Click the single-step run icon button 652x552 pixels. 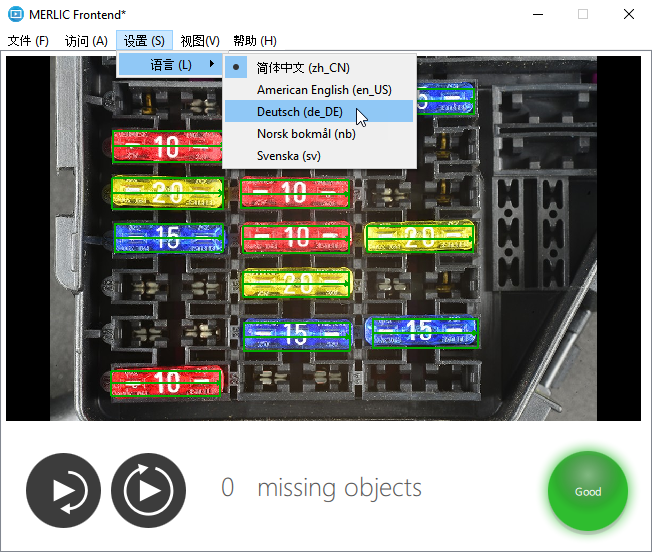pos(63,490)
